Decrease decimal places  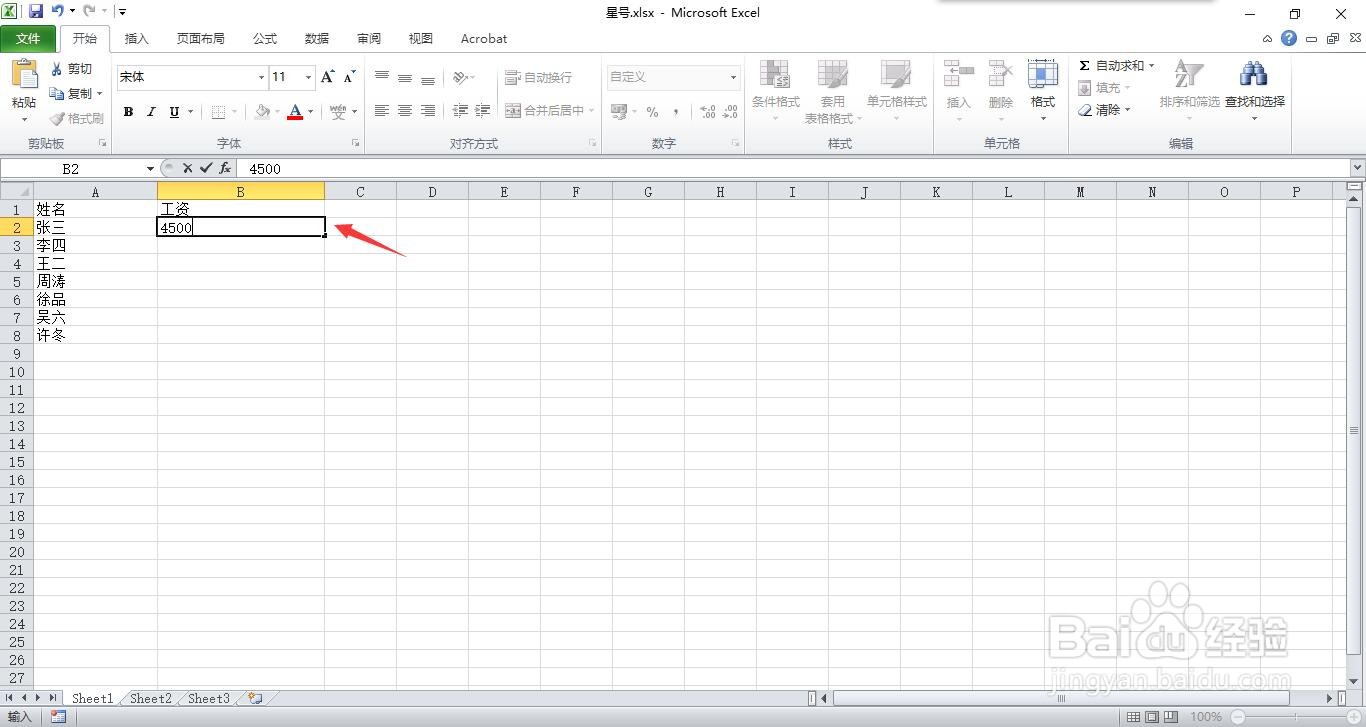(730, 112)
